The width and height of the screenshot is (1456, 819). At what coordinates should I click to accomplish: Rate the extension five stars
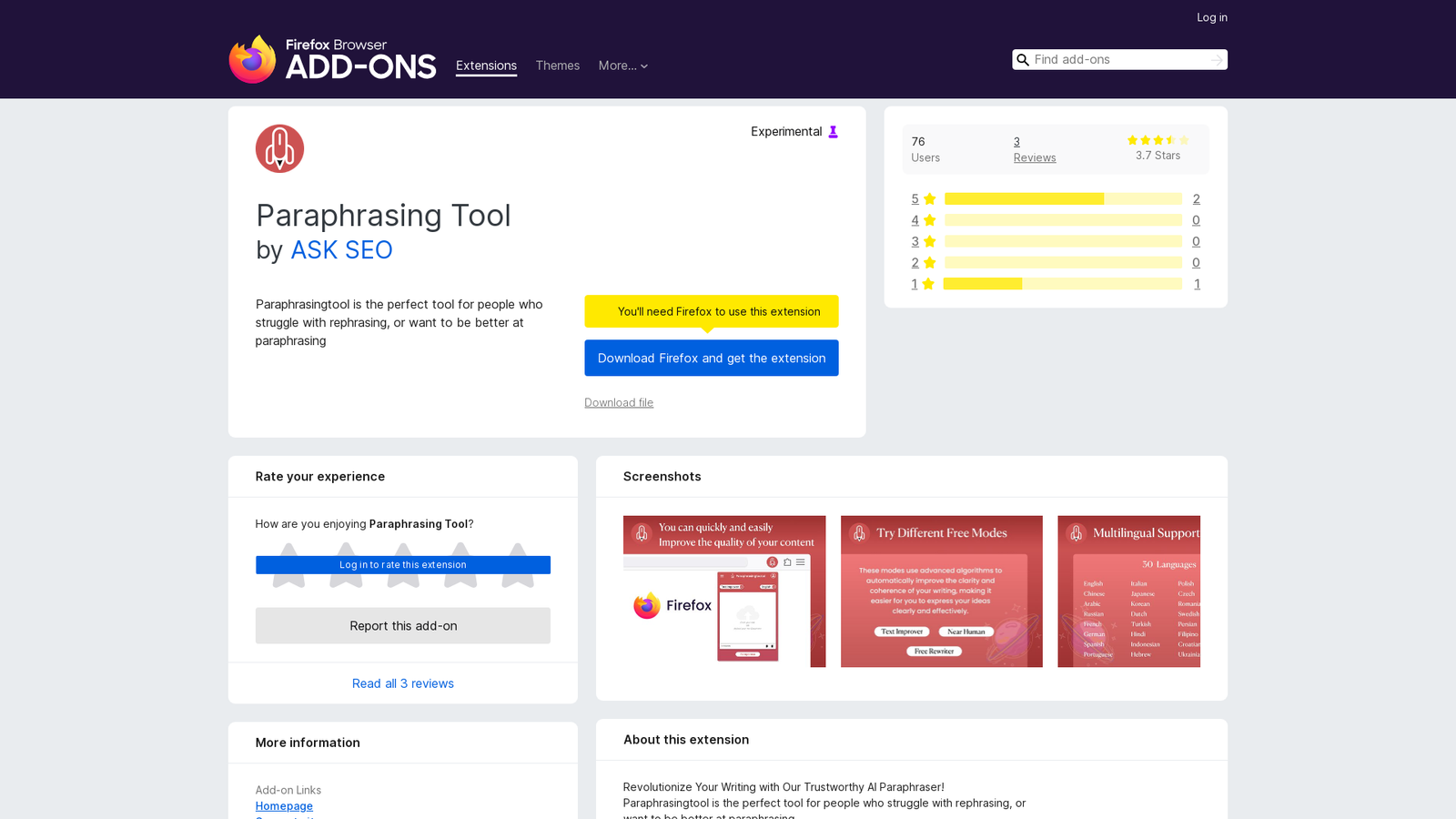(x=518, y=565)
